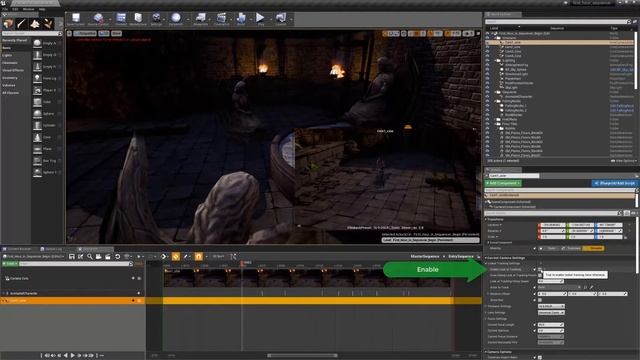Screen dimensions: 640x360
Task: Switch to the Content Browser tab
Action: pyautogui.click(x=19, y=249)
